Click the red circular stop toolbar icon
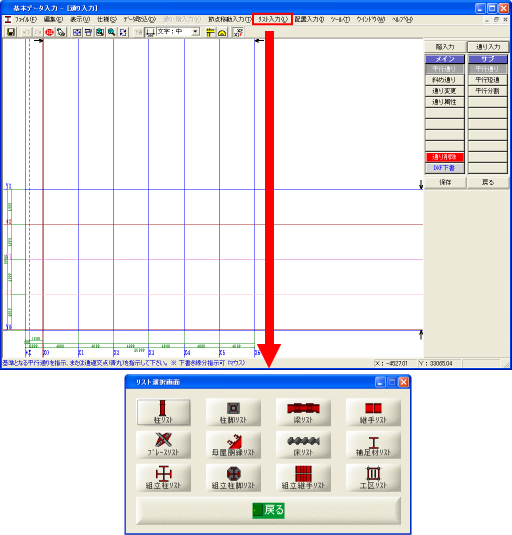The image size is (512, 535). pos(50,32)
